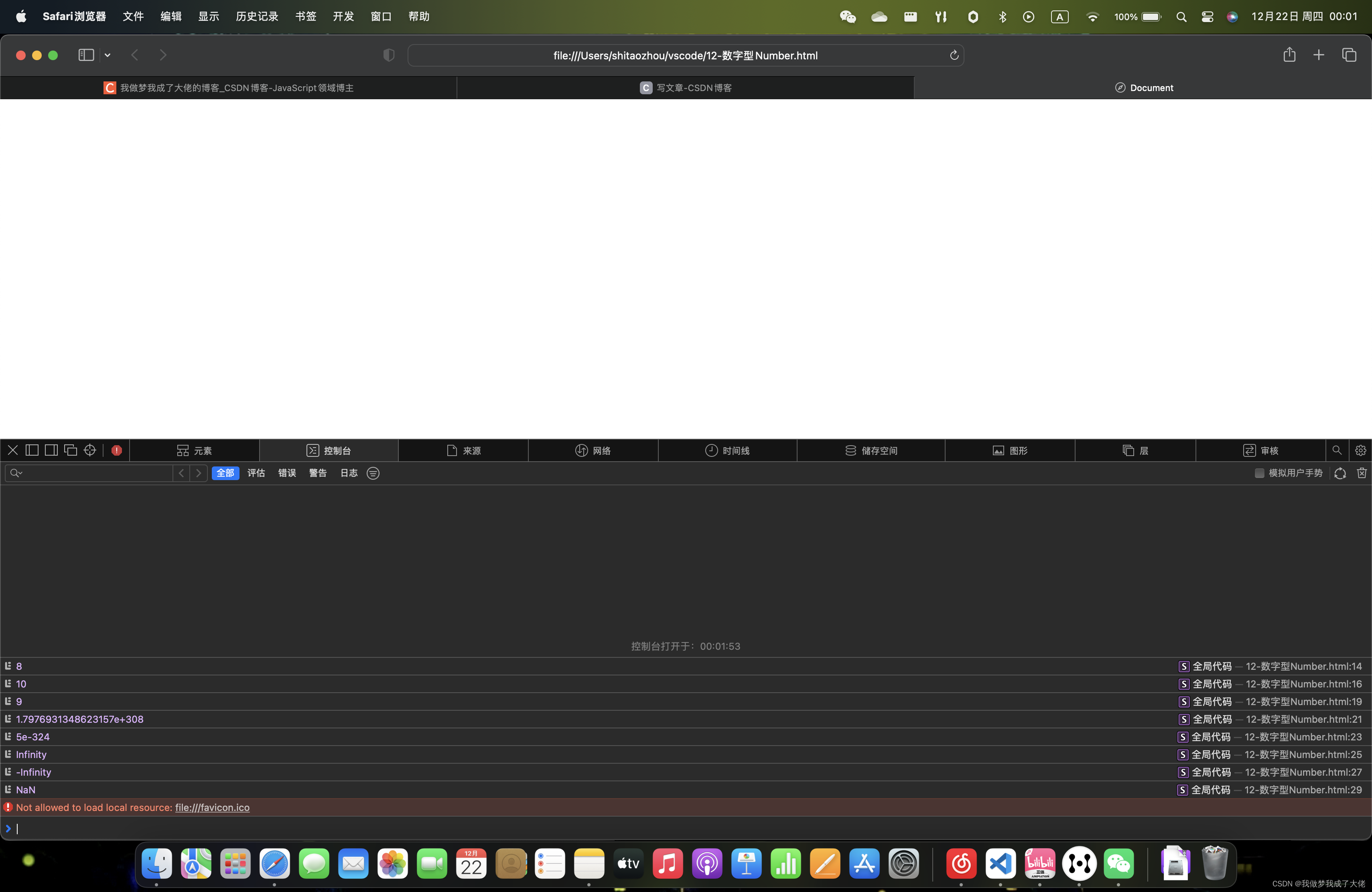
Task: Open the 时间线 (Timelines) tab
Action: [727, 450]
